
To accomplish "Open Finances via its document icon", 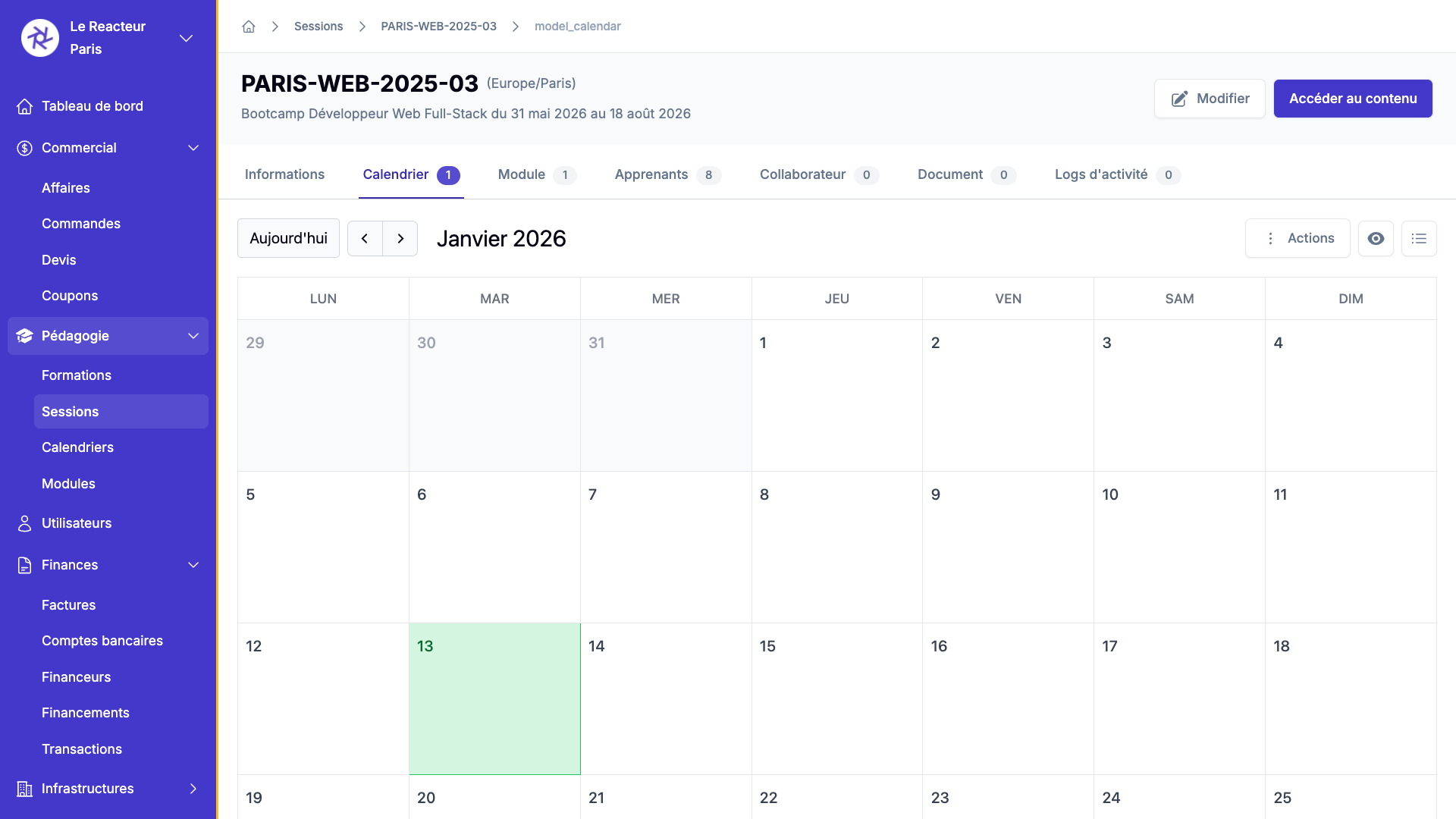I will 23,564.
